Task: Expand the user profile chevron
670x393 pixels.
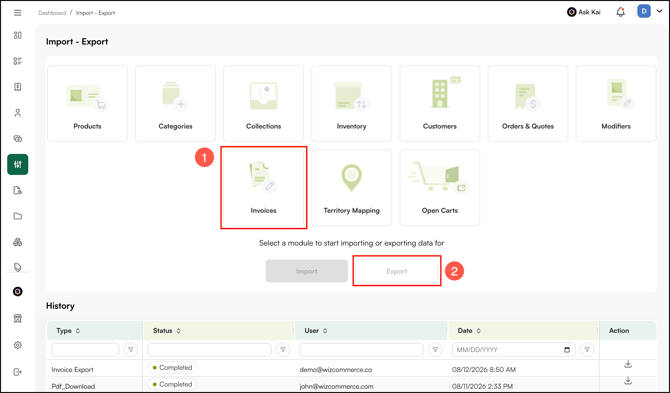Action: (659, 12)
